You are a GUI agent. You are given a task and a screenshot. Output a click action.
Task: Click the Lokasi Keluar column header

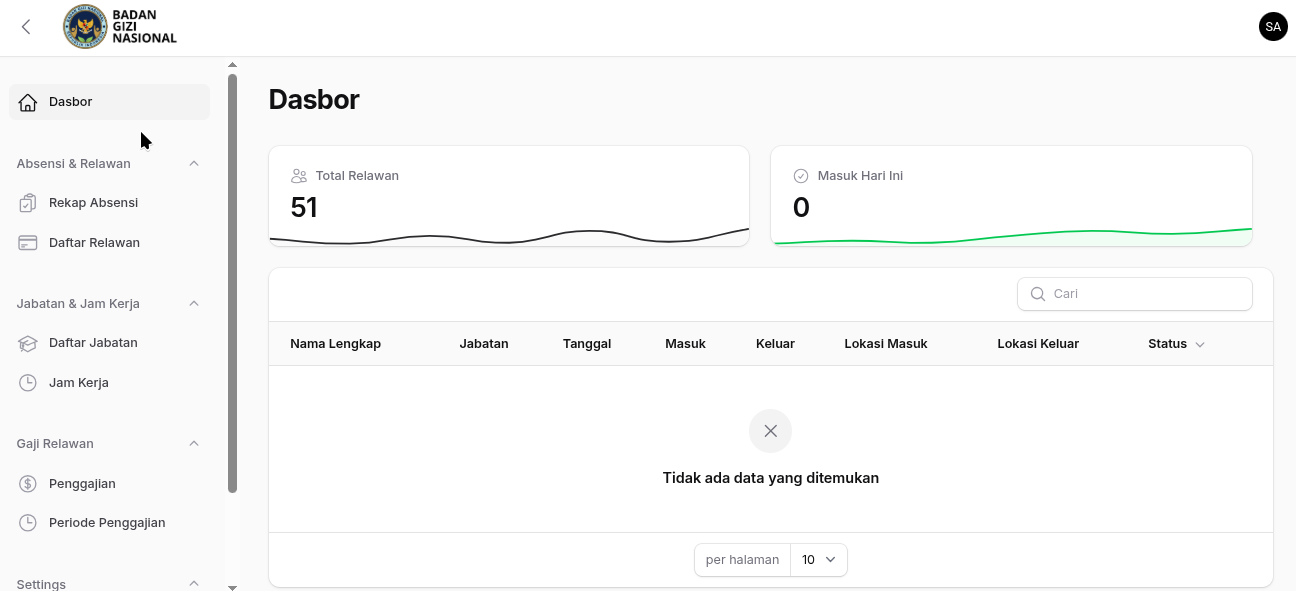tap(1038, 344)
